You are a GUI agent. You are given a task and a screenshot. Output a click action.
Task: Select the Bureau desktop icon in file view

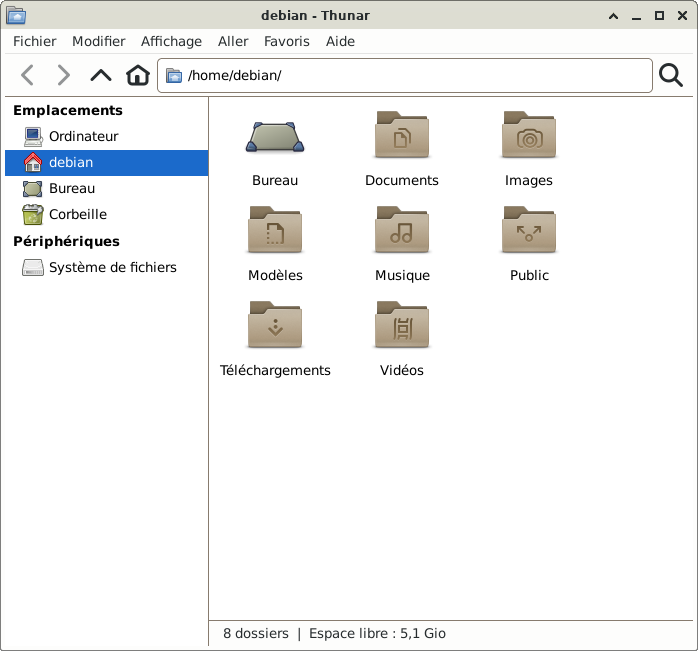275,137
